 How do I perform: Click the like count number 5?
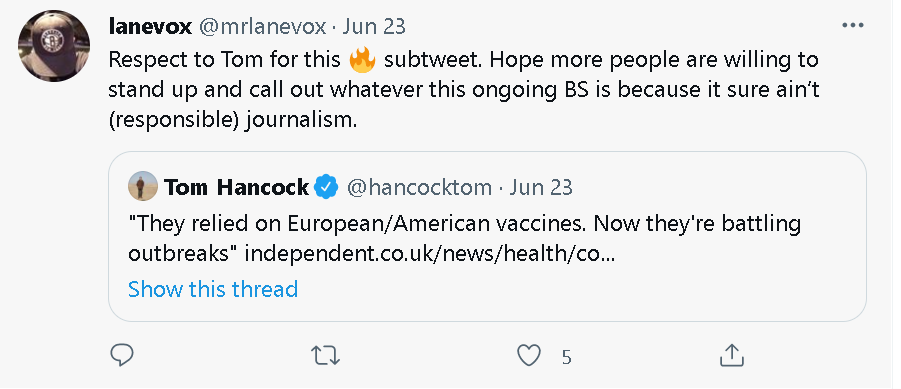point(567,357)
